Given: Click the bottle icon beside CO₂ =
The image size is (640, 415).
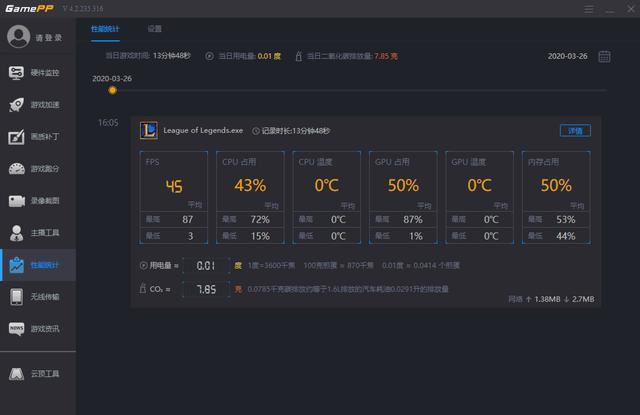Looking at the screenshot, I should pos(143,288).
